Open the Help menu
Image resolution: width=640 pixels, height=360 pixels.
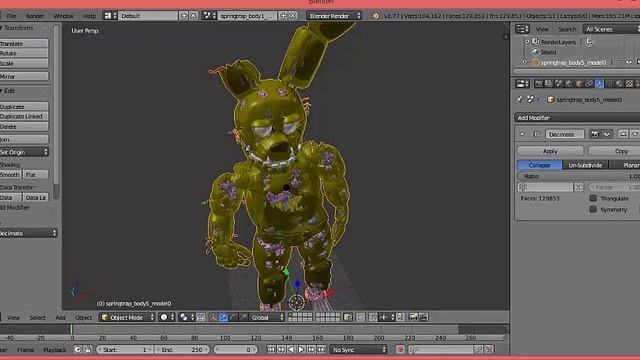tap(89, 16)
